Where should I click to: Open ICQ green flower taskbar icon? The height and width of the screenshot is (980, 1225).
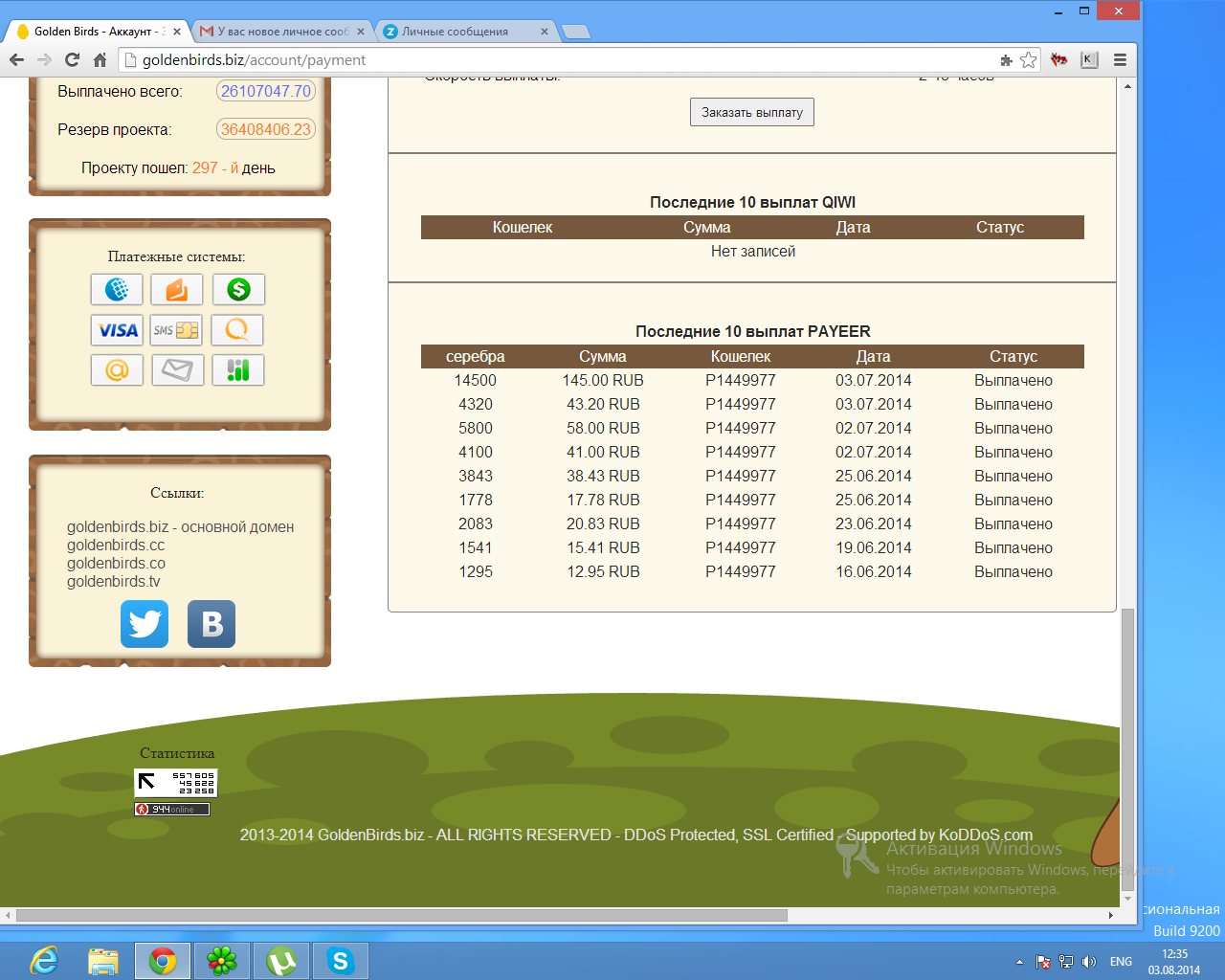(x=222, y=960)
